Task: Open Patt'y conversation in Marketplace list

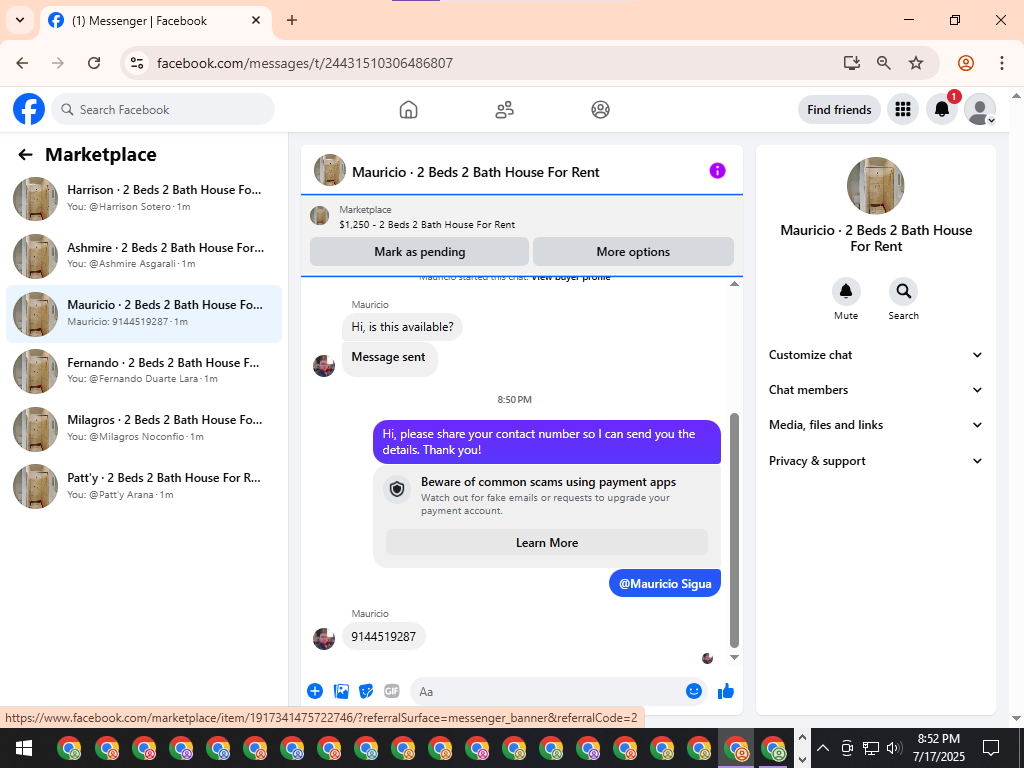Action: (144, 486)
